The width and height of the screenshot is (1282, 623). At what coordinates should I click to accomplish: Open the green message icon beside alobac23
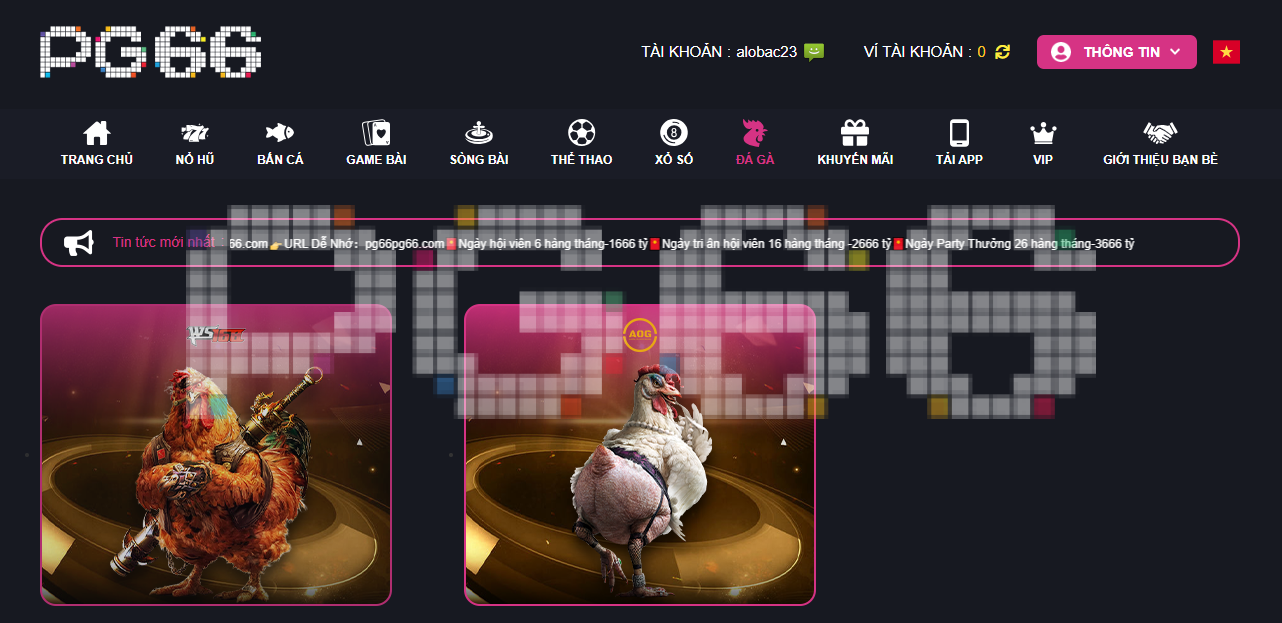(814, 52)
